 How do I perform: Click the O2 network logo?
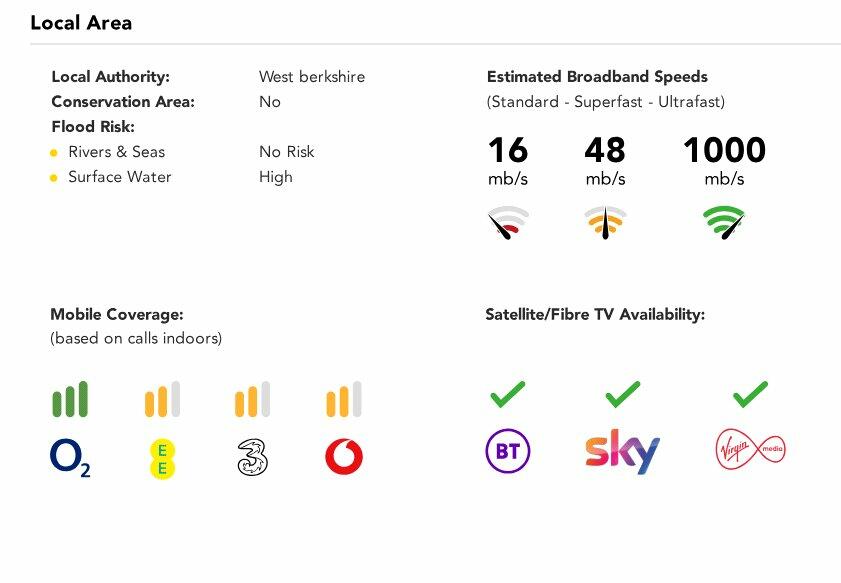coord(70,458)
